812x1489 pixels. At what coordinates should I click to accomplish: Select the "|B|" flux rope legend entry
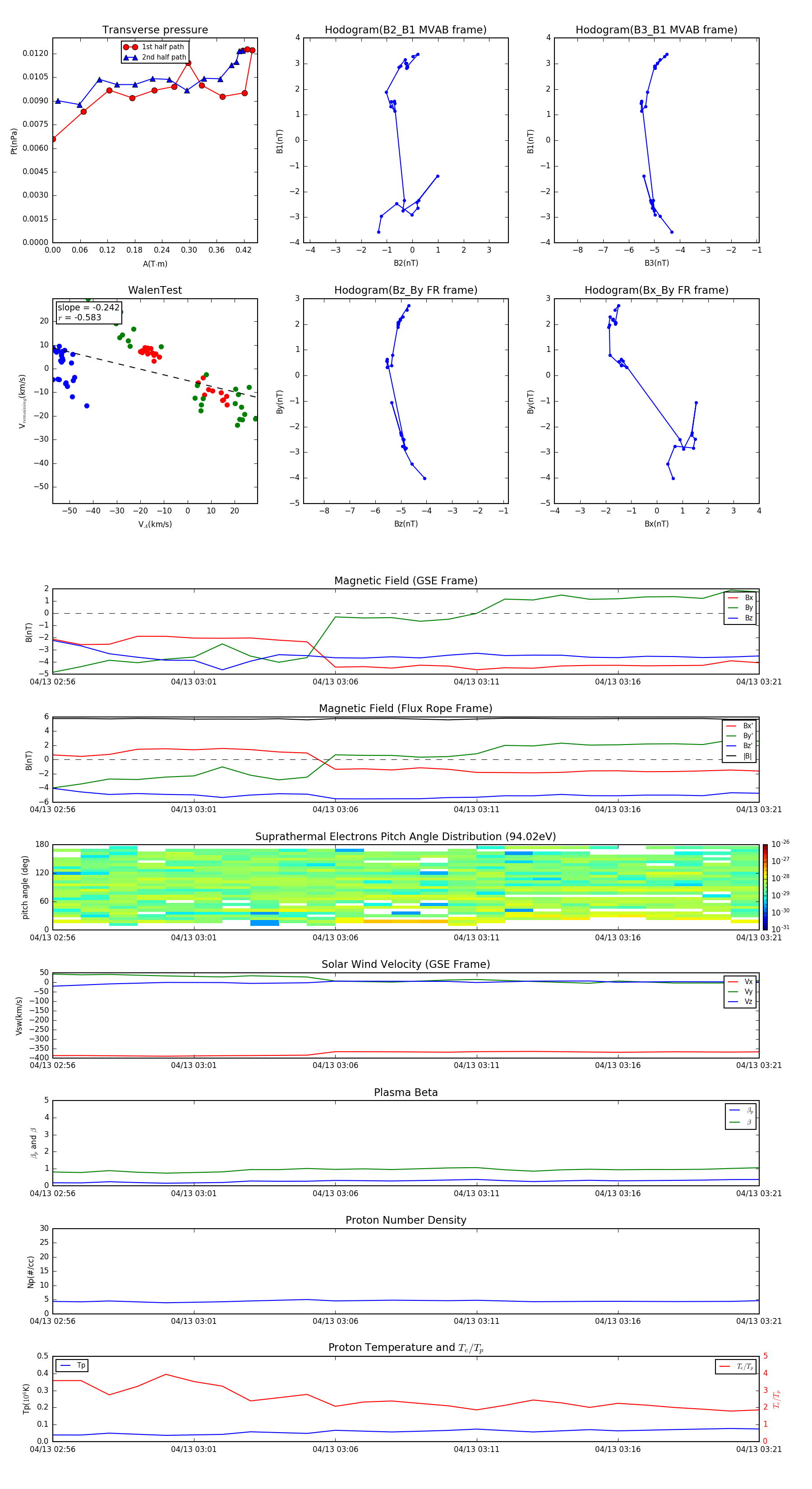[x=739, y=756]
